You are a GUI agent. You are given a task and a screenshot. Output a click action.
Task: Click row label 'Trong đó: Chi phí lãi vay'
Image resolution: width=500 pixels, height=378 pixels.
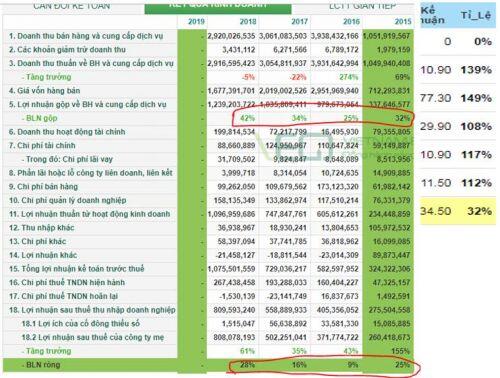coord(67,159)
